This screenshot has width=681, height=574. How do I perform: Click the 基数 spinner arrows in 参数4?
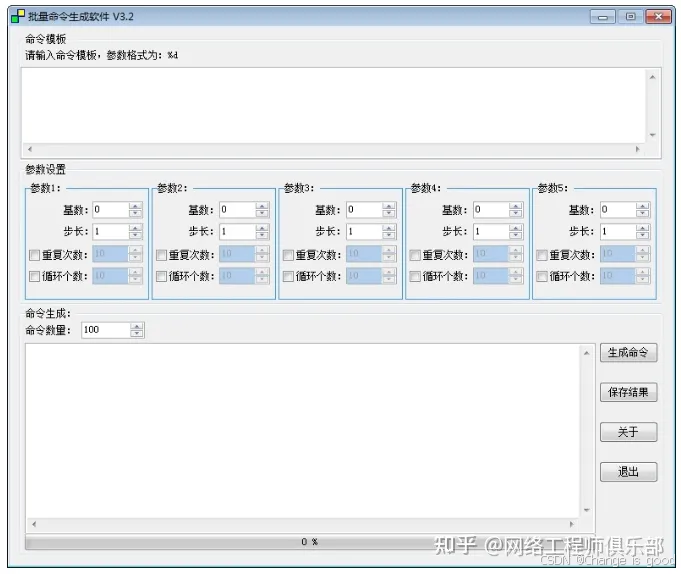[516, 210]
